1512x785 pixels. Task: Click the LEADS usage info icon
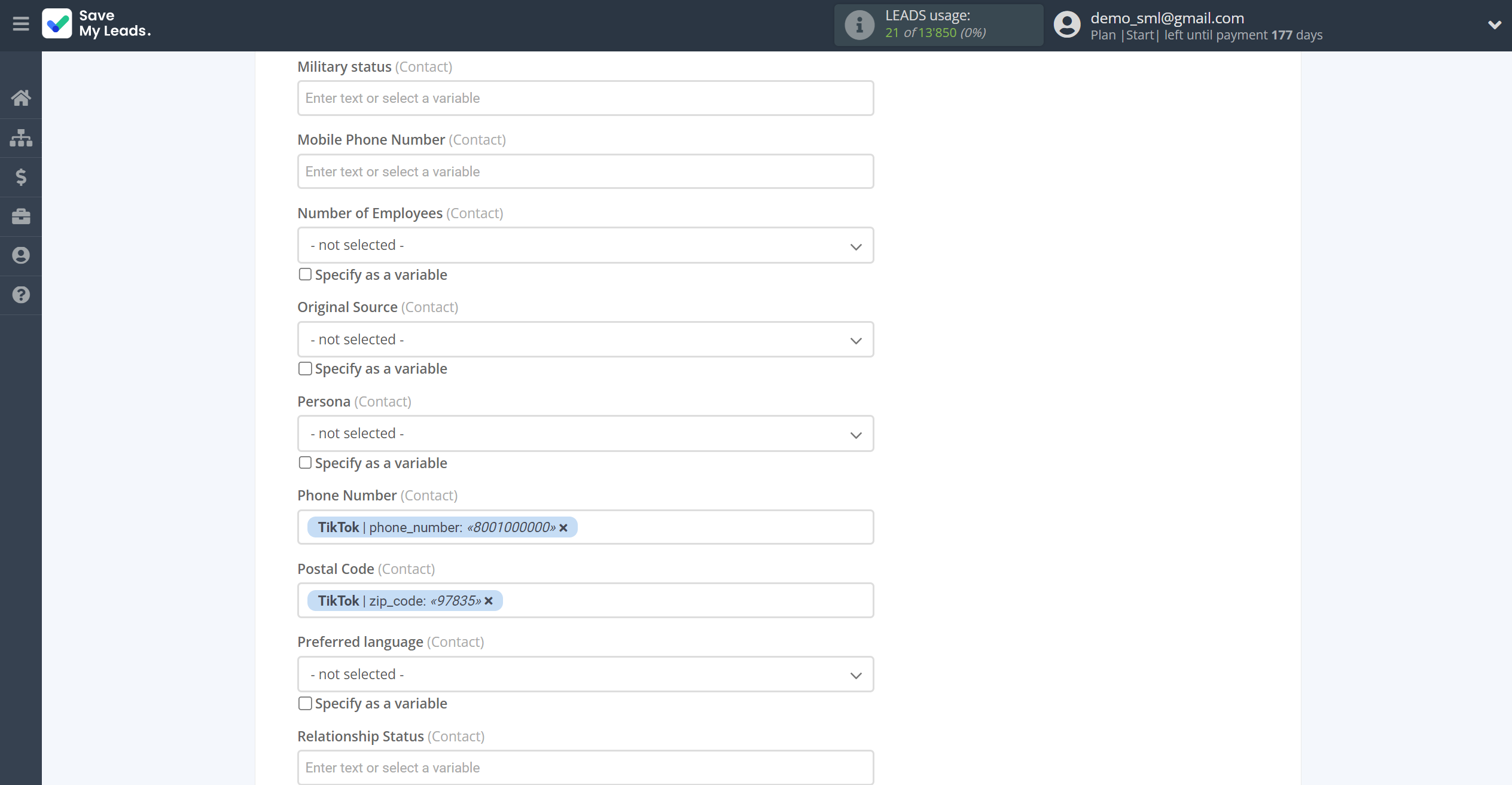(x=859, y=25)
